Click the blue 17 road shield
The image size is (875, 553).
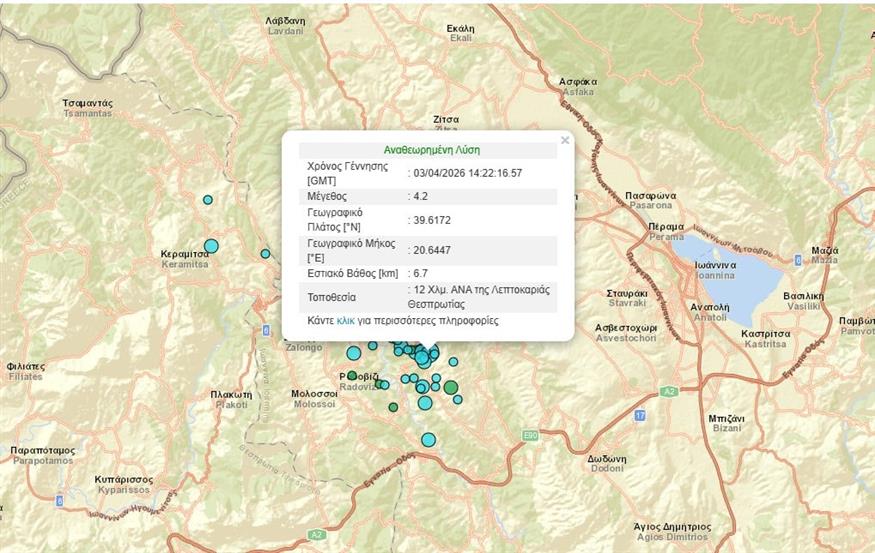pyautogui.click(x=640, y=413)
